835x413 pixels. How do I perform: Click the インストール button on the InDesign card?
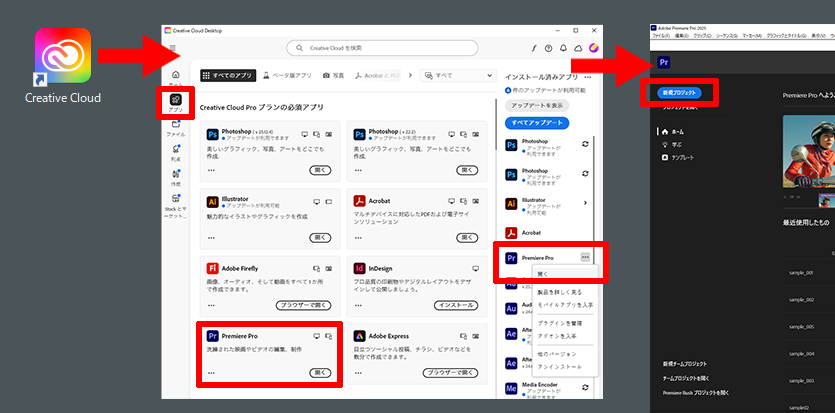[456, 305]
